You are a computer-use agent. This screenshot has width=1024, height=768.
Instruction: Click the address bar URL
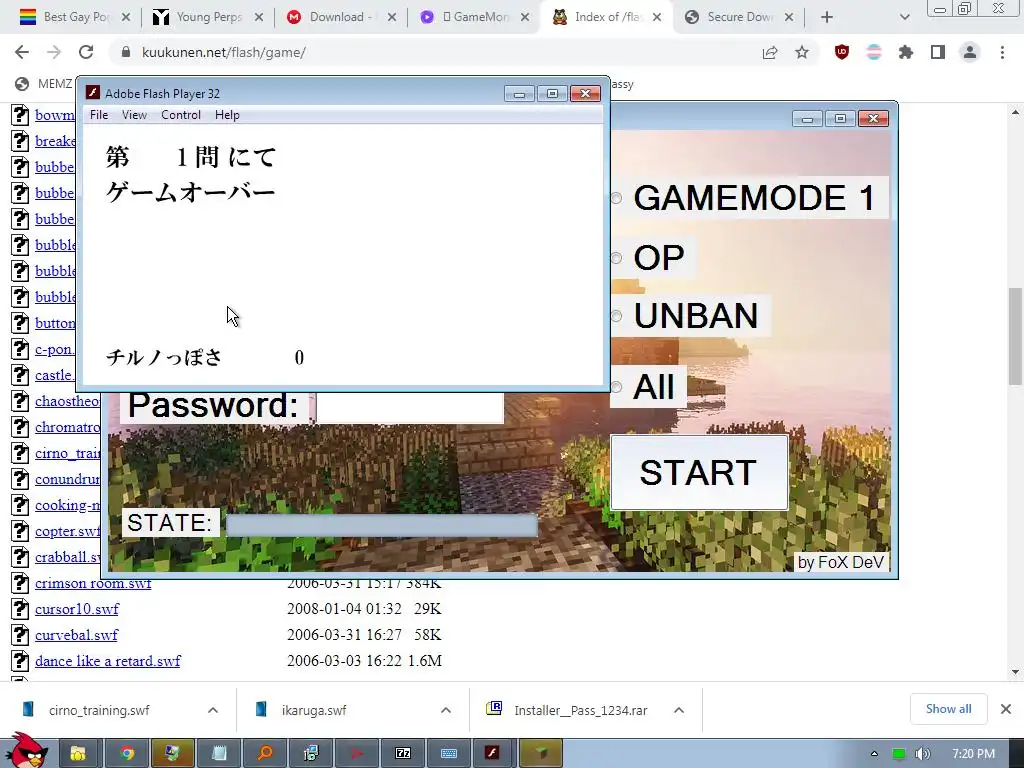(223, 52)
